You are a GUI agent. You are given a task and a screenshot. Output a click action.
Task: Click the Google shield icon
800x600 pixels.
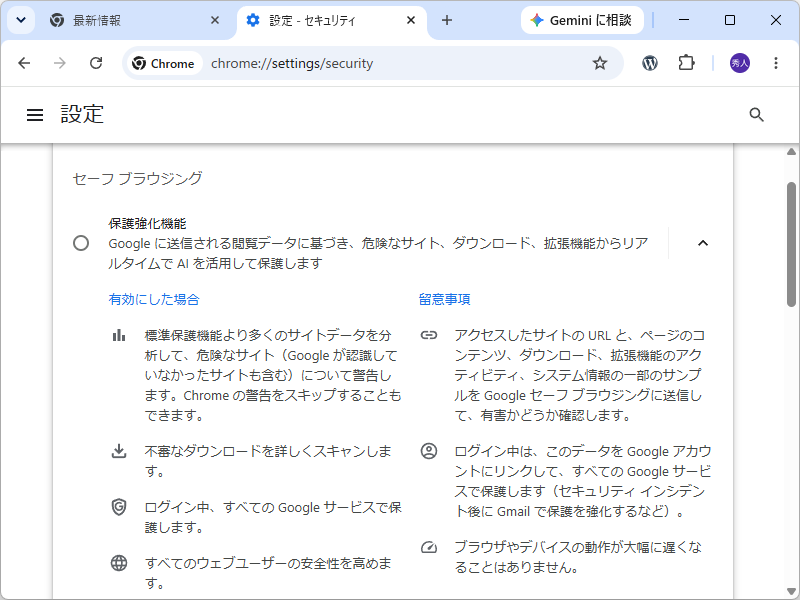click(119, 507)
